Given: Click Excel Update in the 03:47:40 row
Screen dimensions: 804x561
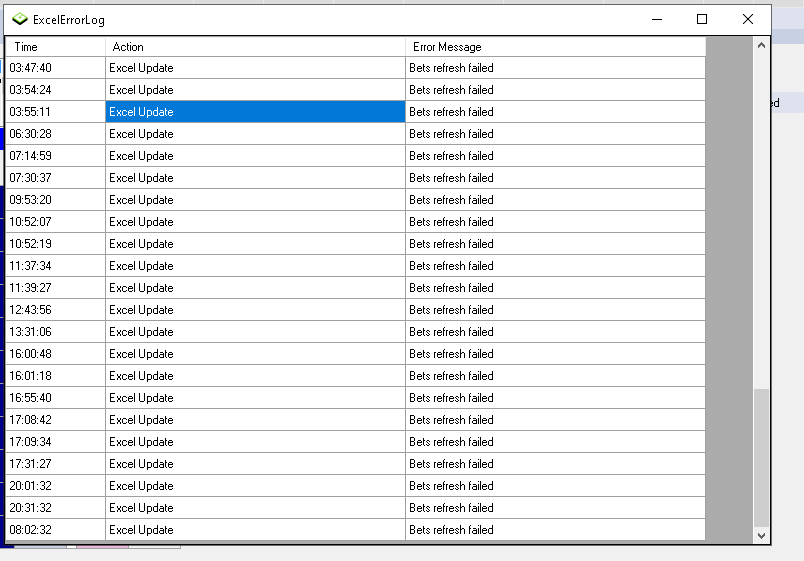Looking at the screenshot, I should [x=255, y=68].
